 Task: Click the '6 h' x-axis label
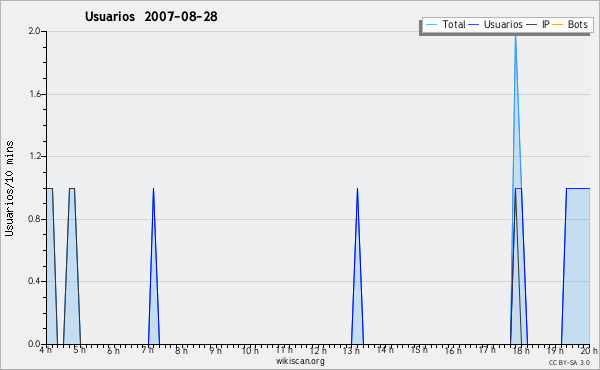click(113, 350)
